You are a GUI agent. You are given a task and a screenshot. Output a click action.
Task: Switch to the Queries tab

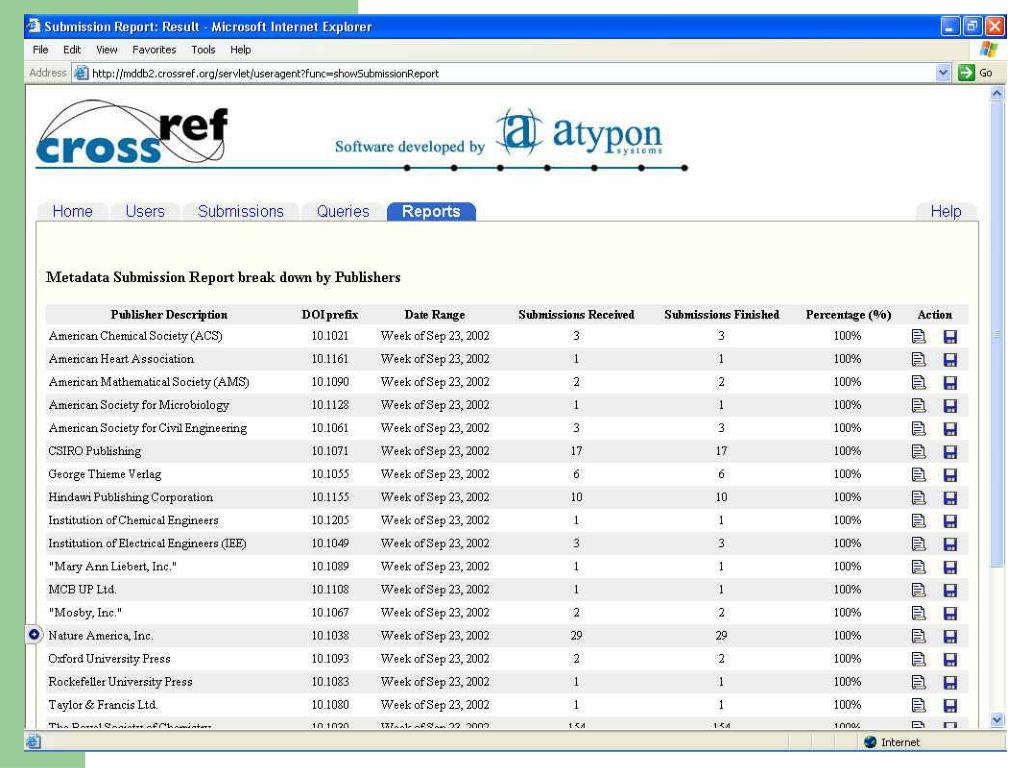343,211
